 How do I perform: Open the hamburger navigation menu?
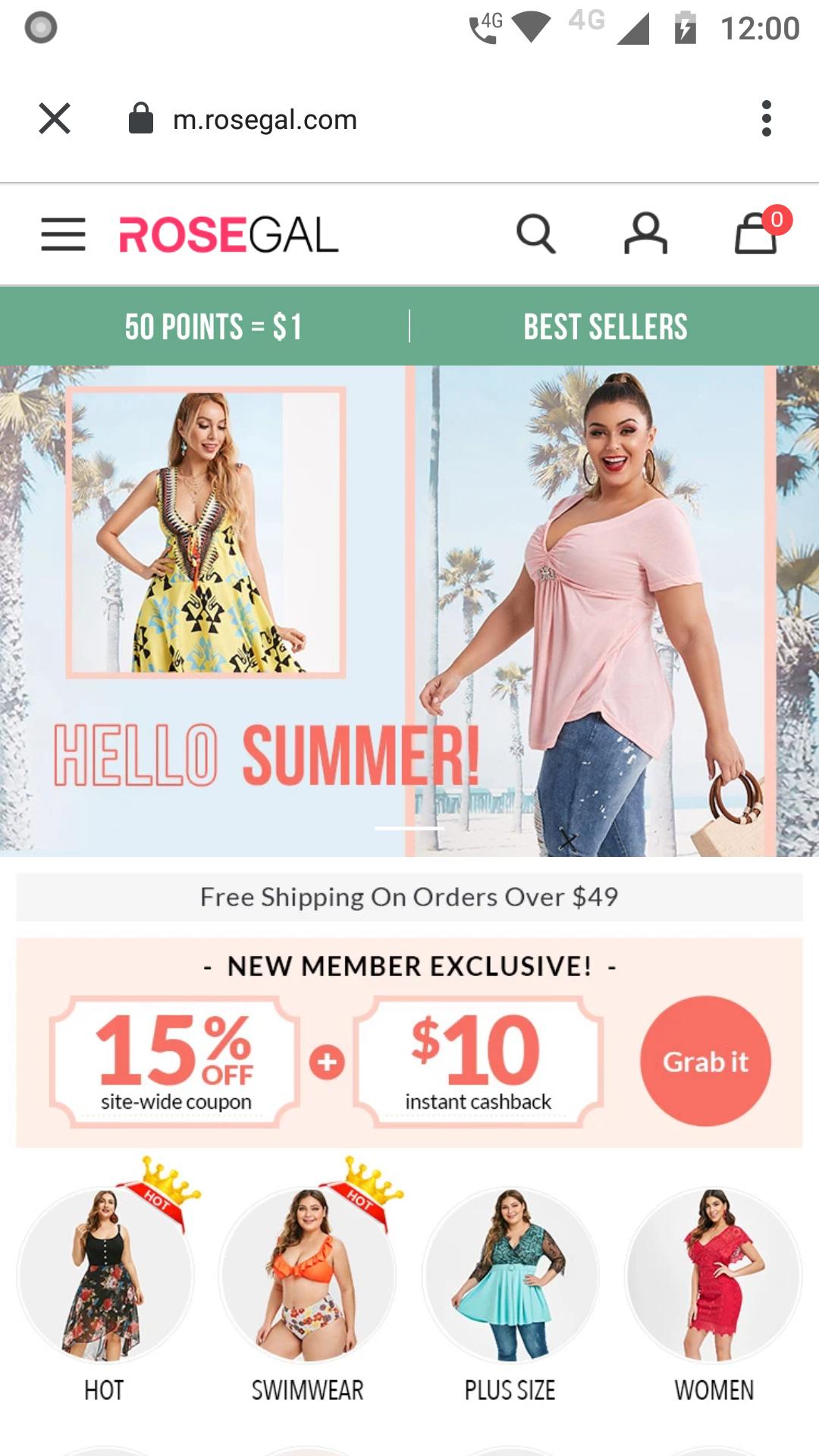pyautogui.click(x=63, y=234)
